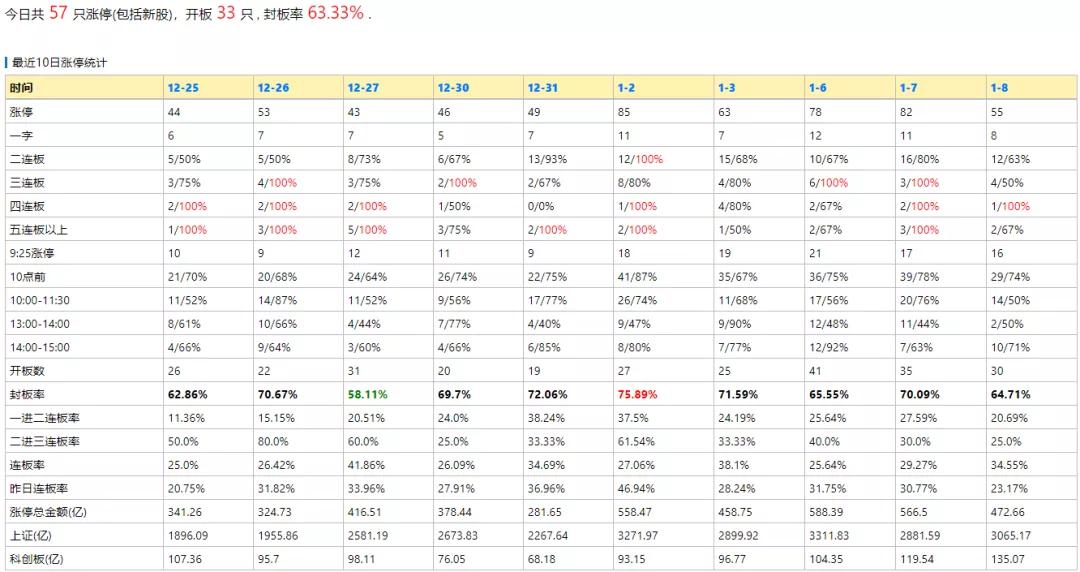Image resolution: width=1080 pixels, height=572 pixels.
Task: Select the 1-7 date column header
Action: [x=908, y=88]
